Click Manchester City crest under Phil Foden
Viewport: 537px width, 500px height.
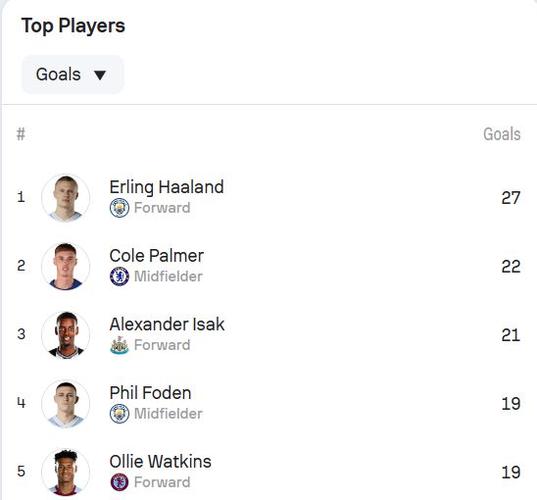coord(119,413)
